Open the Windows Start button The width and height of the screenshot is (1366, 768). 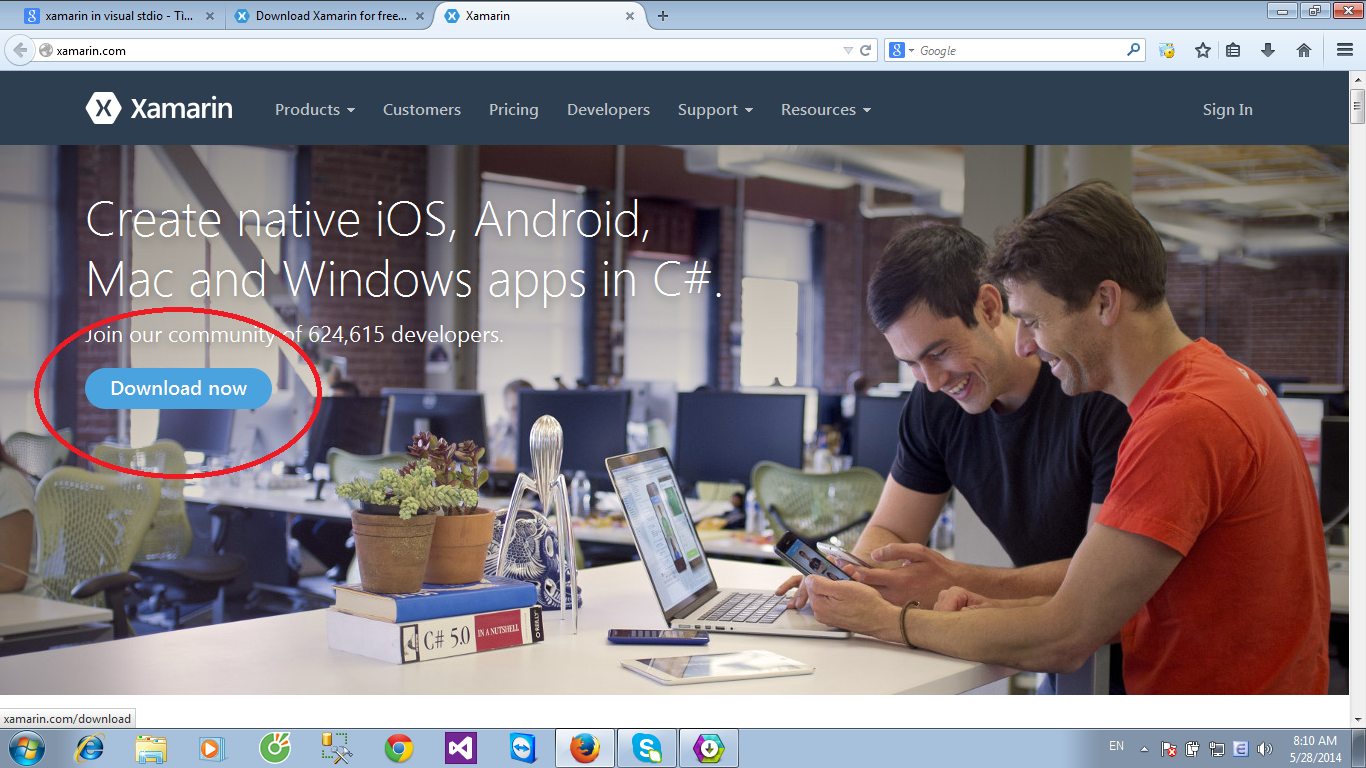25,748
